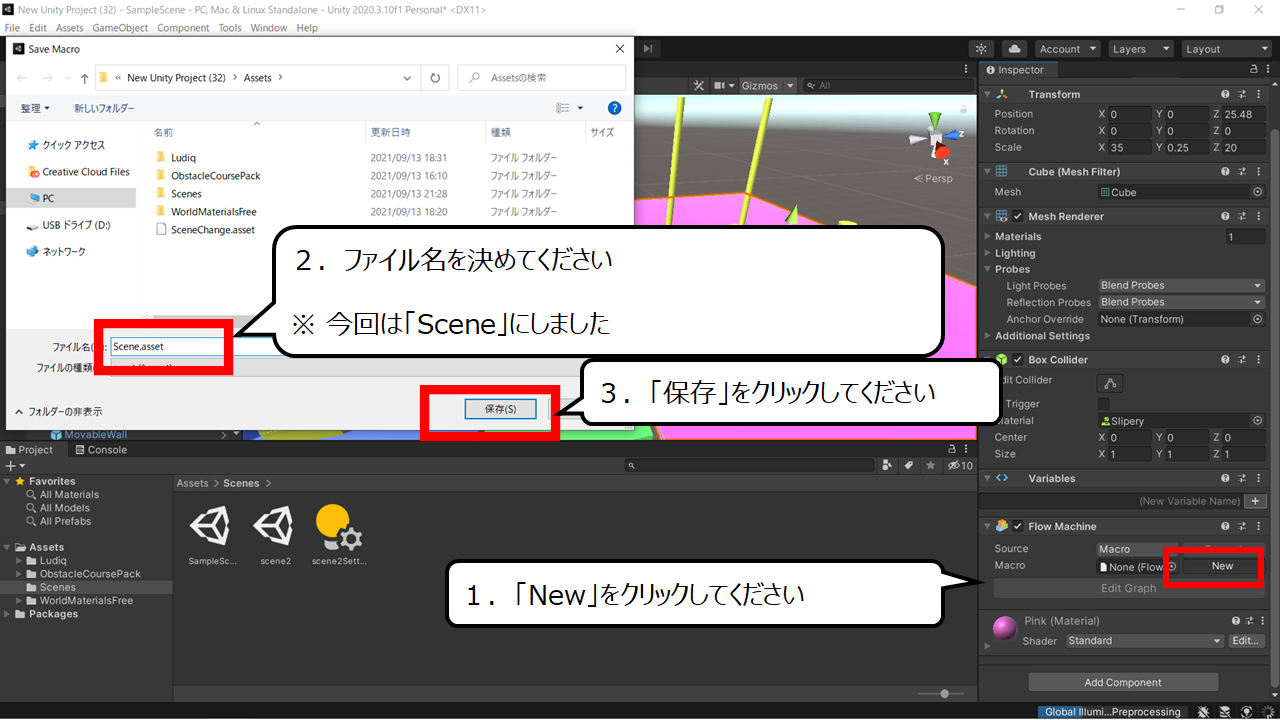Screen dimensions: 1280x720
Task: Open Transform component kebab menu
Action: coord(1257,94)
